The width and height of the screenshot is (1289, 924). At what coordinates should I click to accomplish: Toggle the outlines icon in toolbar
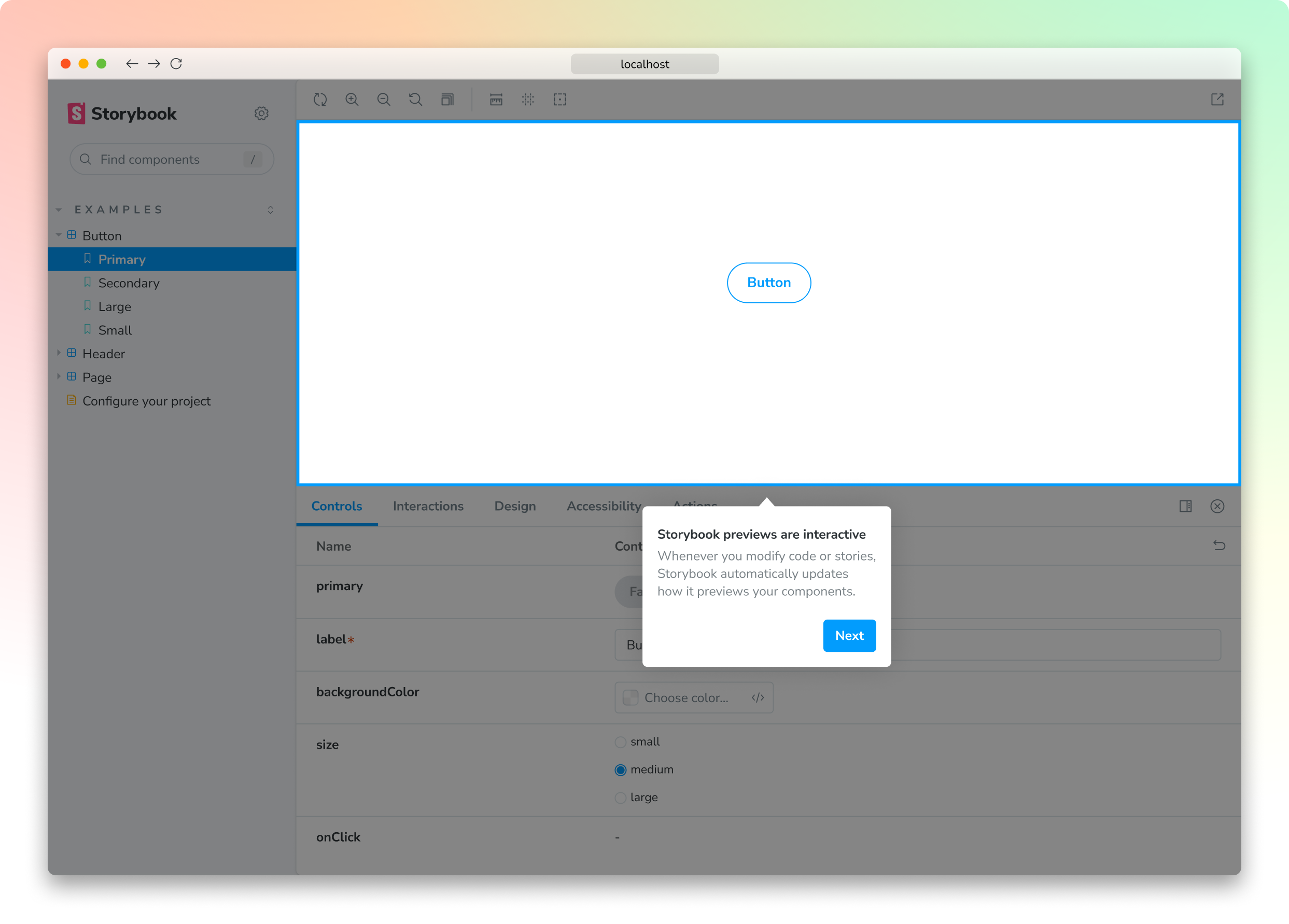(x=560, y=100)
